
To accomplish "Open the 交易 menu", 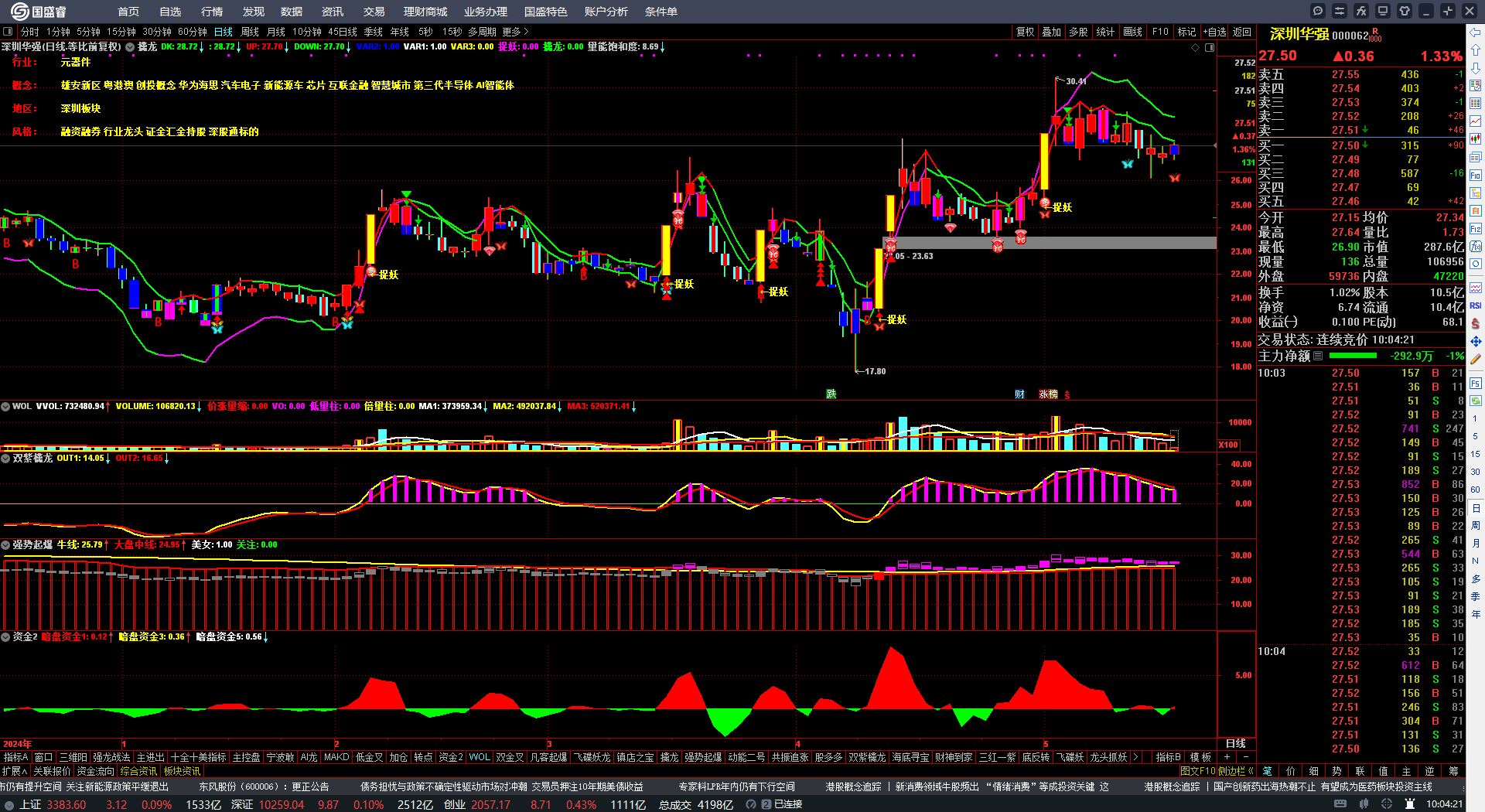I will 374,12.
